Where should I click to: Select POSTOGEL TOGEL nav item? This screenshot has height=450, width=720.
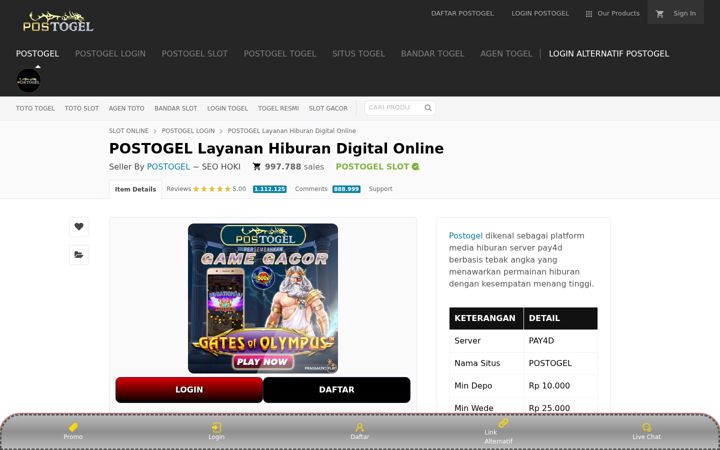[x=280, y=54]
